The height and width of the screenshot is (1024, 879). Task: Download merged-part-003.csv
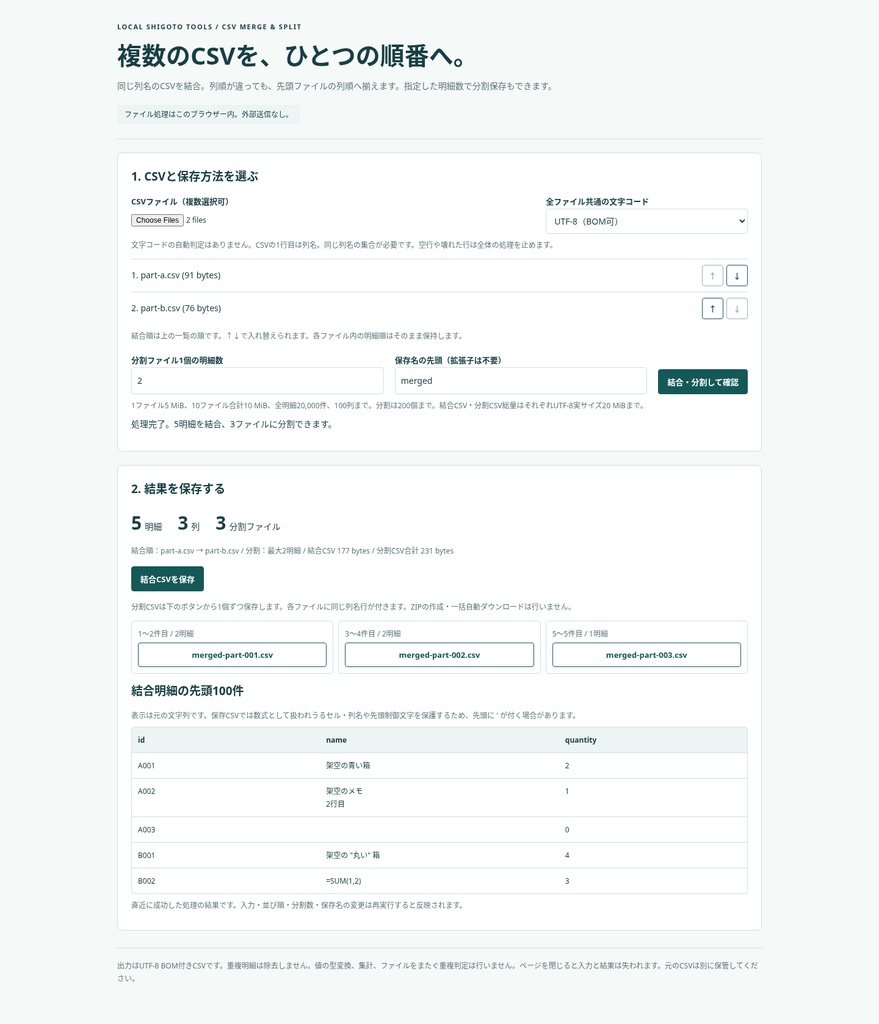[647, 654]
